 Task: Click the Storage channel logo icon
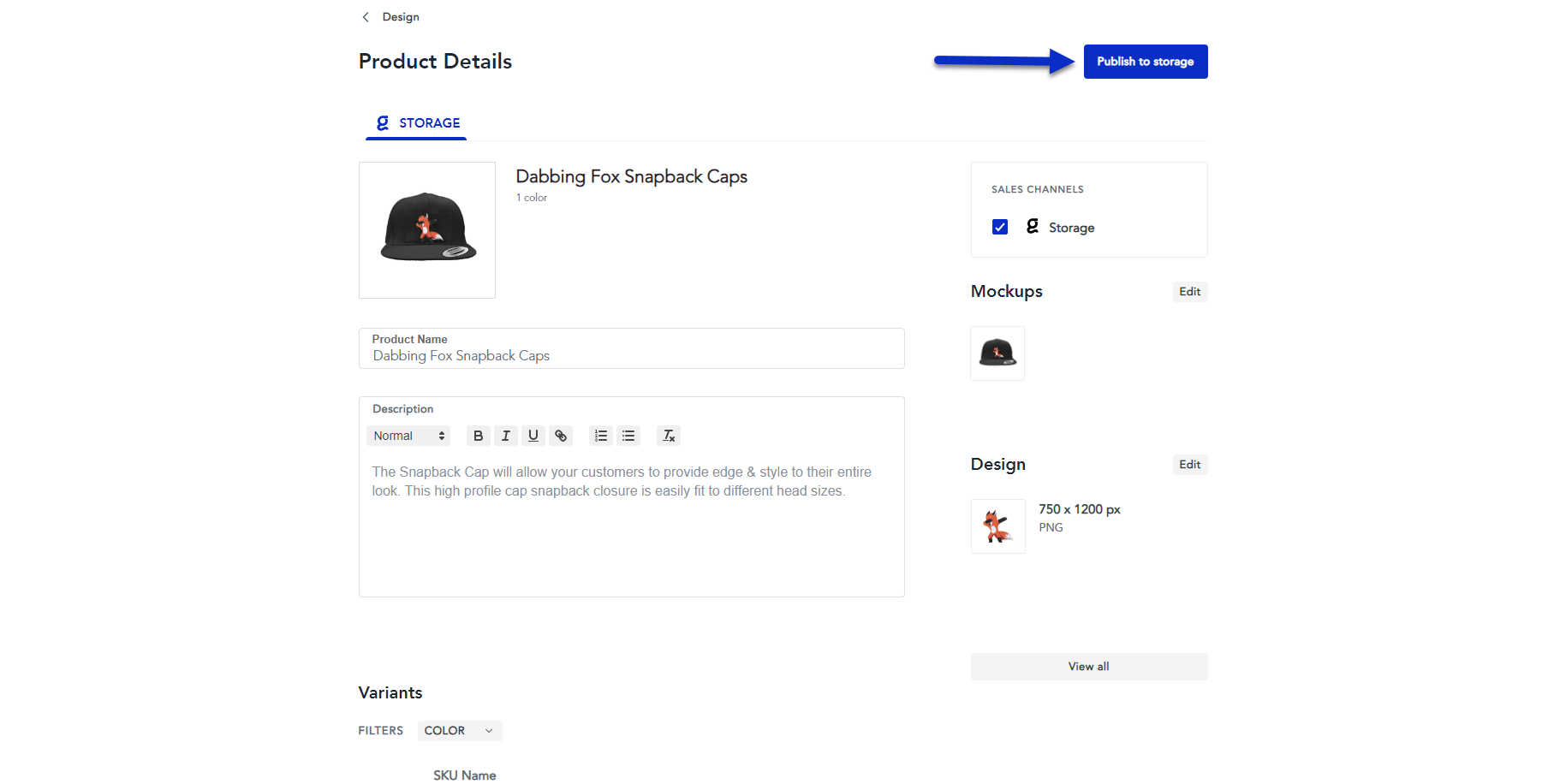click(x=1033, y=227)
